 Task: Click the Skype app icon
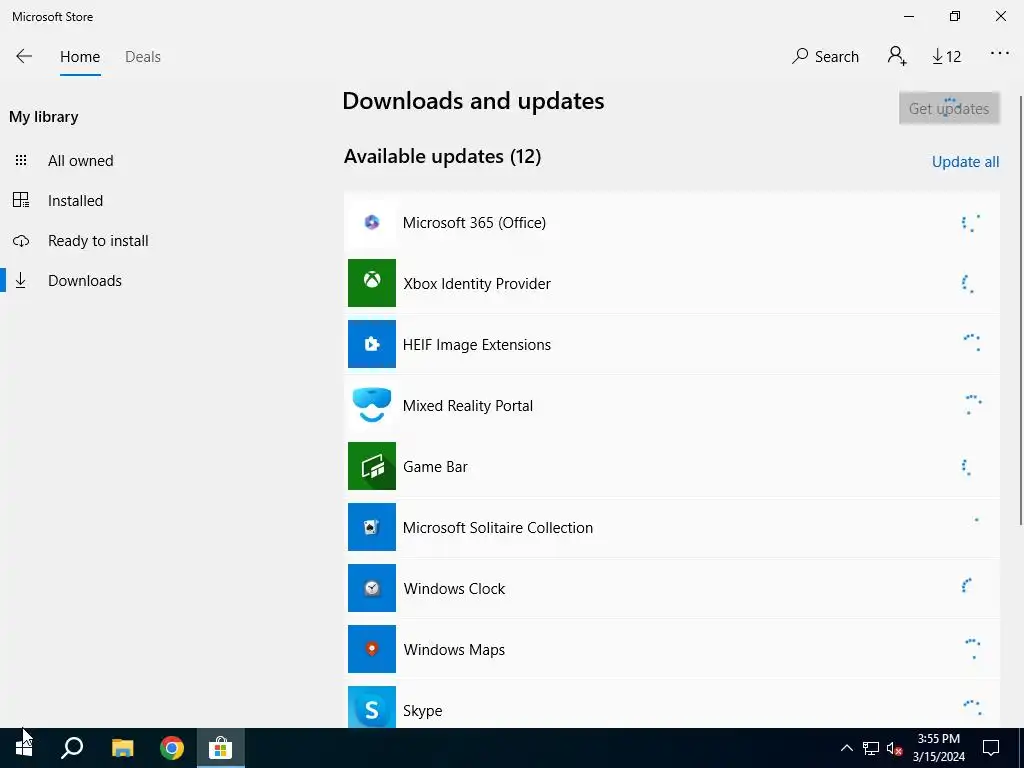(x=372, y=707)
